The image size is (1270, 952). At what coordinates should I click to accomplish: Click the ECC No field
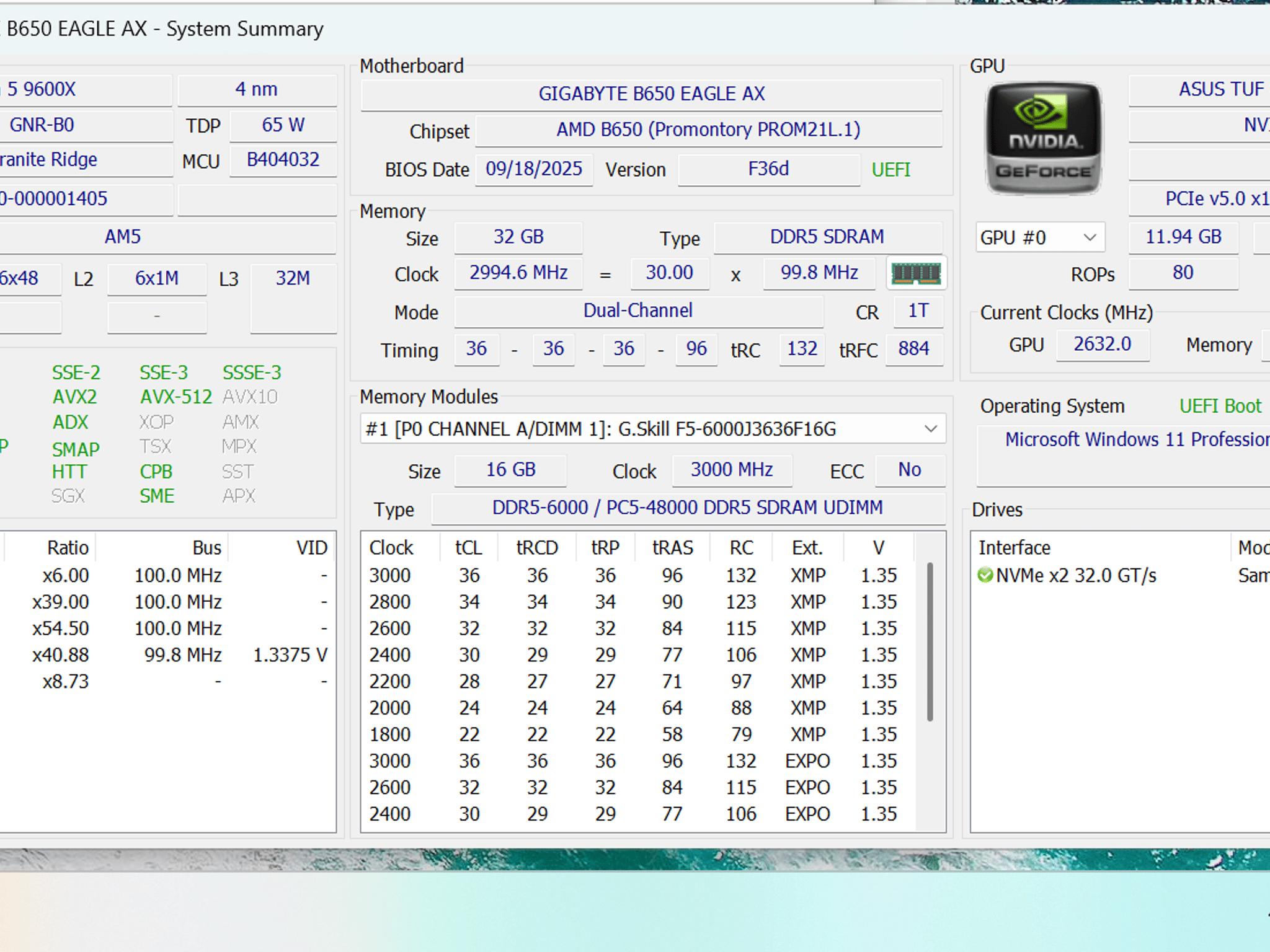910,470
